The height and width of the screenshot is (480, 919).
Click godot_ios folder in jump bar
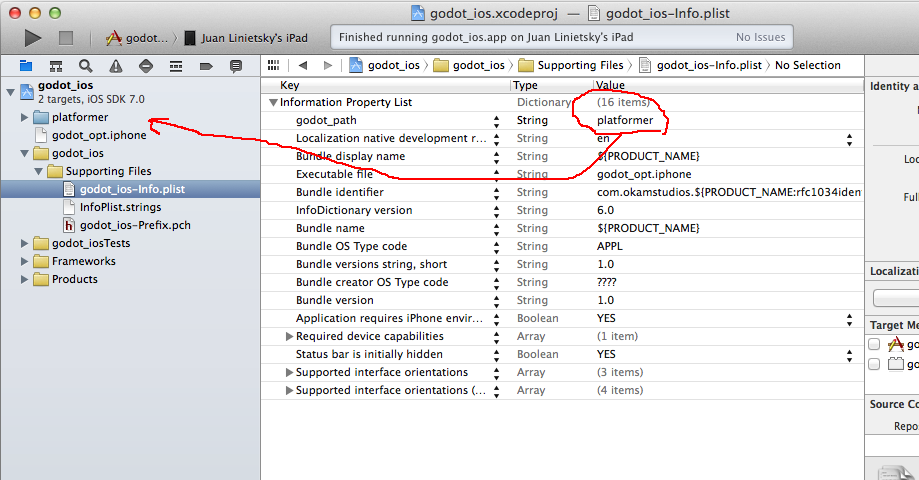point(469,65)
